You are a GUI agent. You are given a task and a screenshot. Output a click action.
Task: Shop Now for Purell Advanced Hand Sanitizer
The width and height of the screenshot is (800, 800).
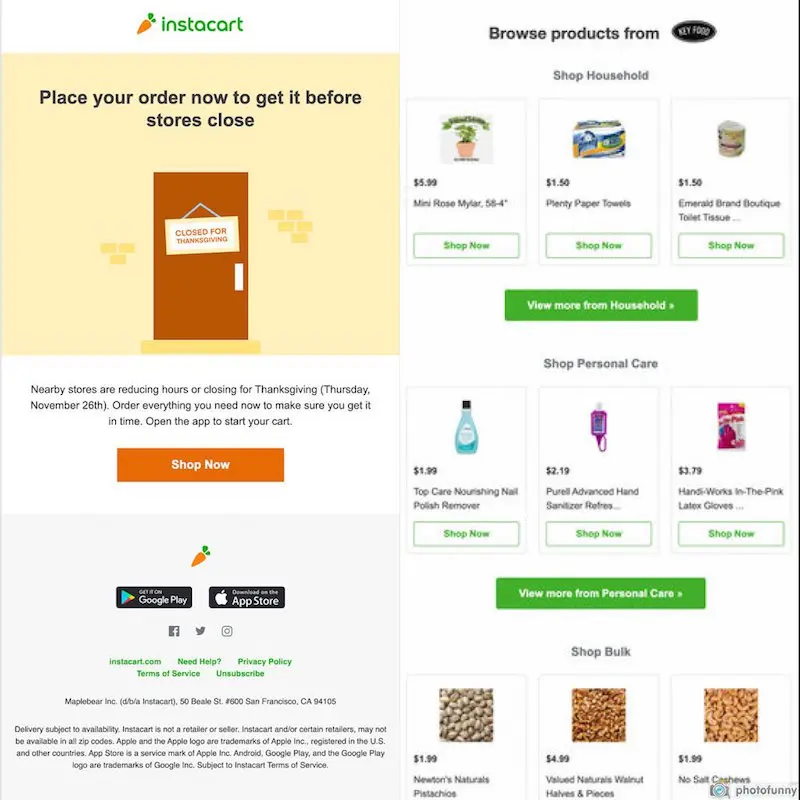click(598, 533)
